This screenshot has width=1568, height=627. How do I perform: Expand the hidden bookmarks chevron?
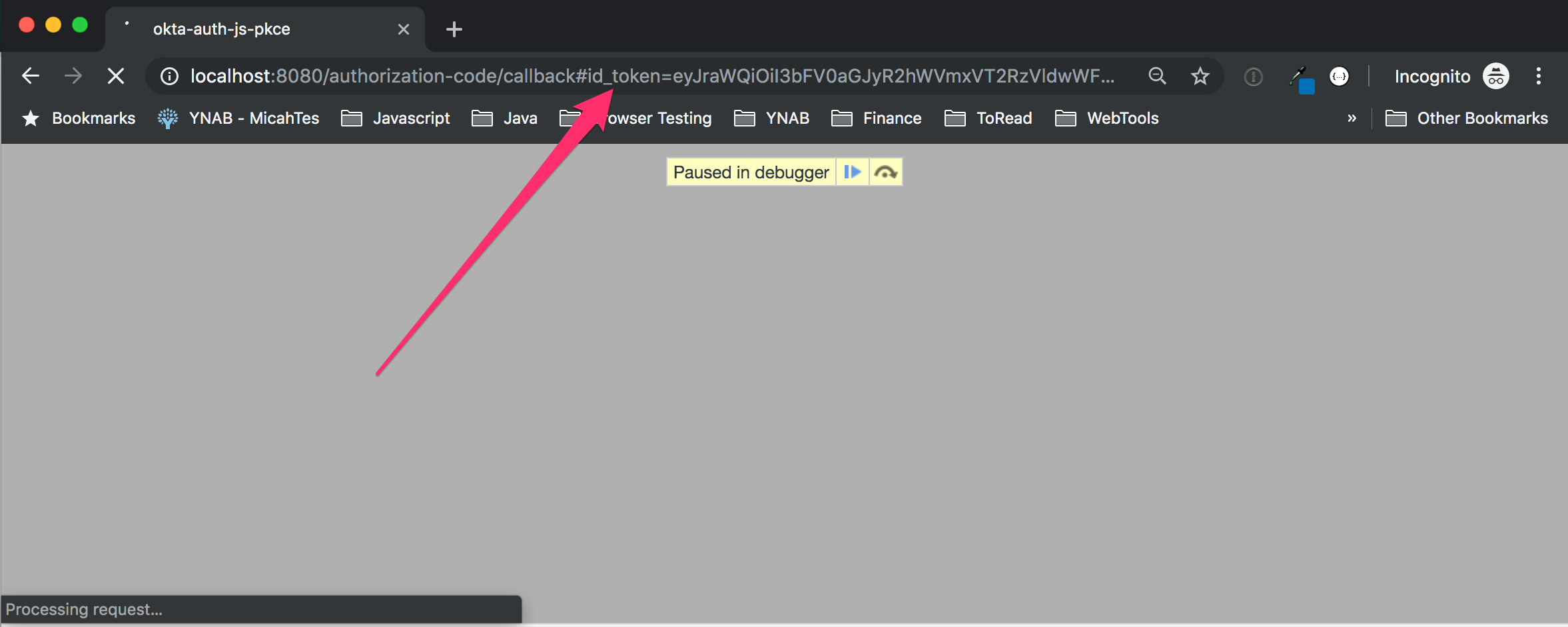1352,118
